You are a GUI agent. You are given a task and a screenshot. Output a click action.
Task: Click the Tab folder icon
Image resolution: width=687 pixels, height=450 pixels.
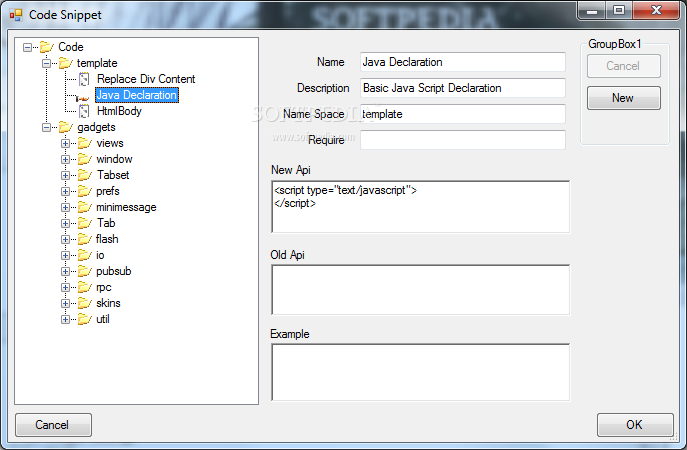(85, 223)
